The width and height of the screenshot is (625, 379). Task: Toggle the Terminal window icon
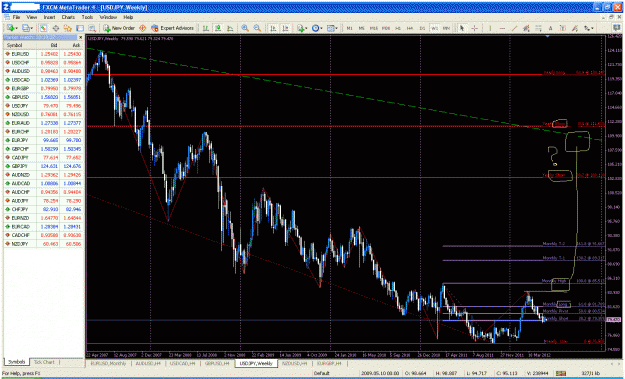tap(80, 28)
